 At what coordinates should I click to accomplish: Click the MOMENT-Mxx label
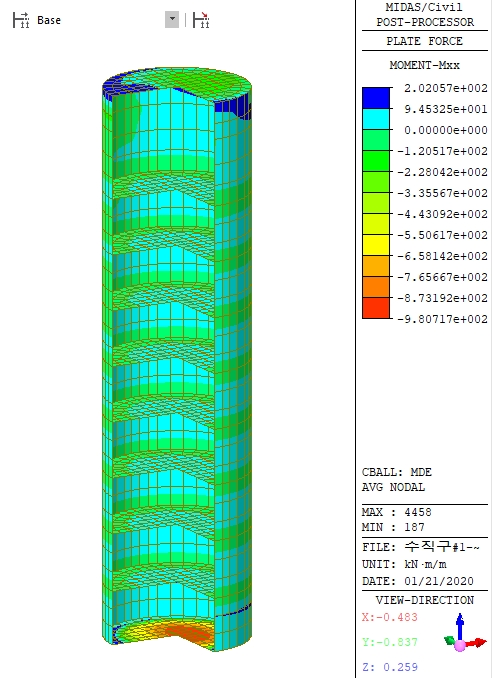pos(425,65)
